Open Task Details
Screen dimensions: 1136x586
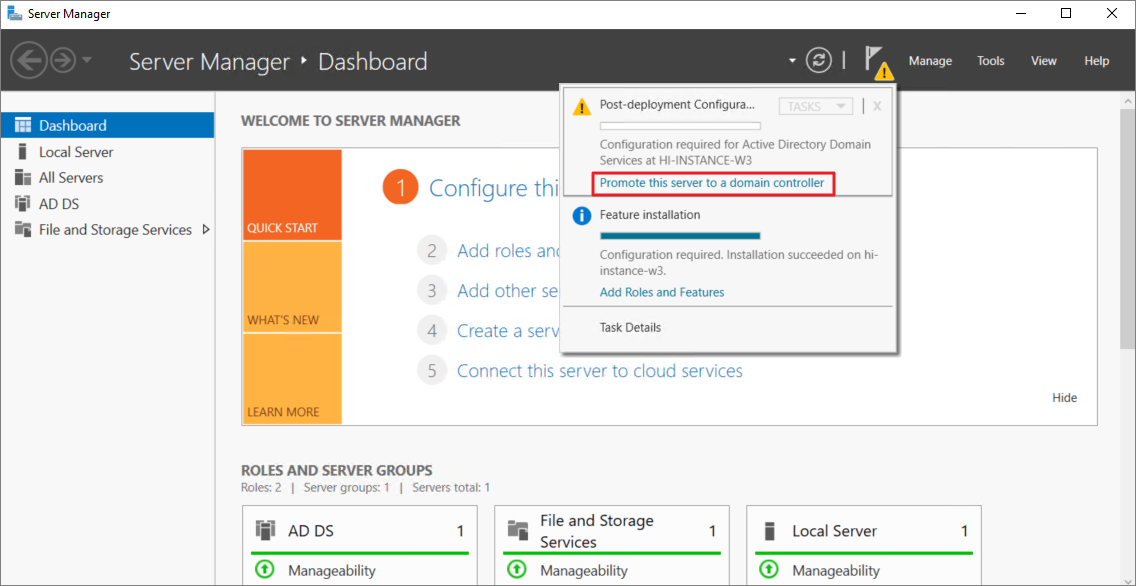pyautogui.click(x=630, y=327)
